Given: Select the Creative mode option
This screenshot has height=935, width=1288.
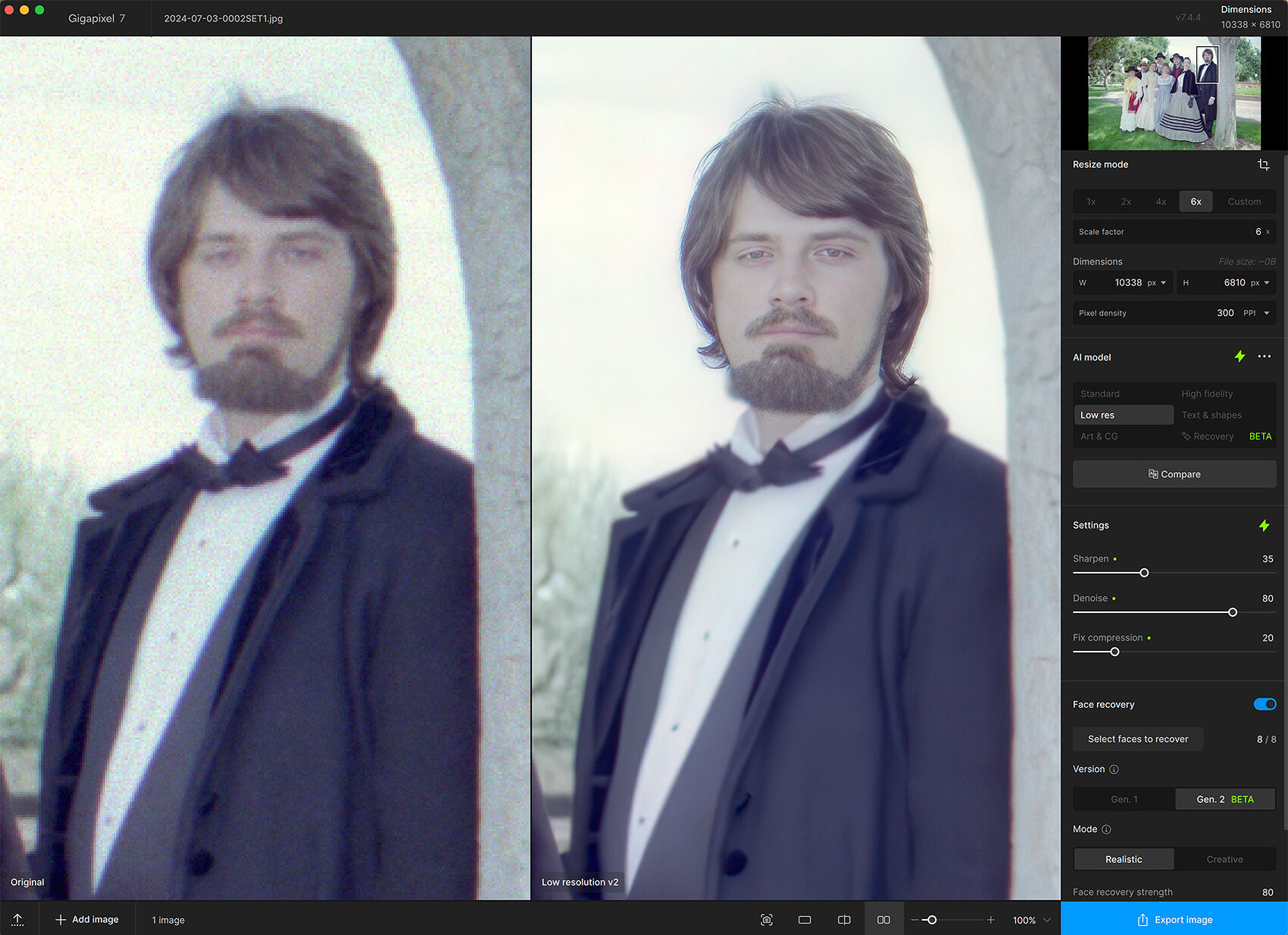Looking at the screenshot, I should click(1224, 859).
